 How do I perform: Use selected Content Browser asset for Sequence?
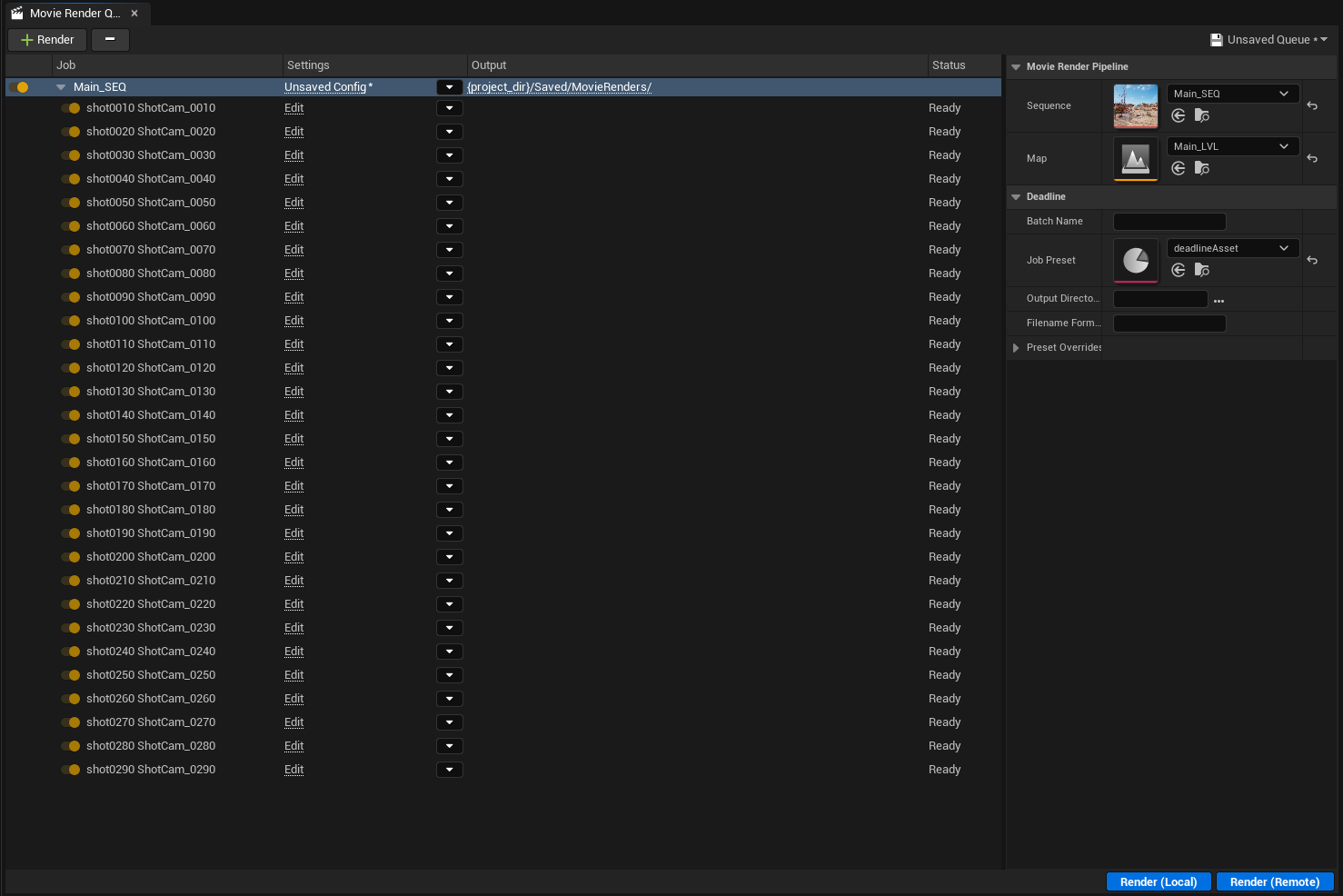coord(1179,115)
